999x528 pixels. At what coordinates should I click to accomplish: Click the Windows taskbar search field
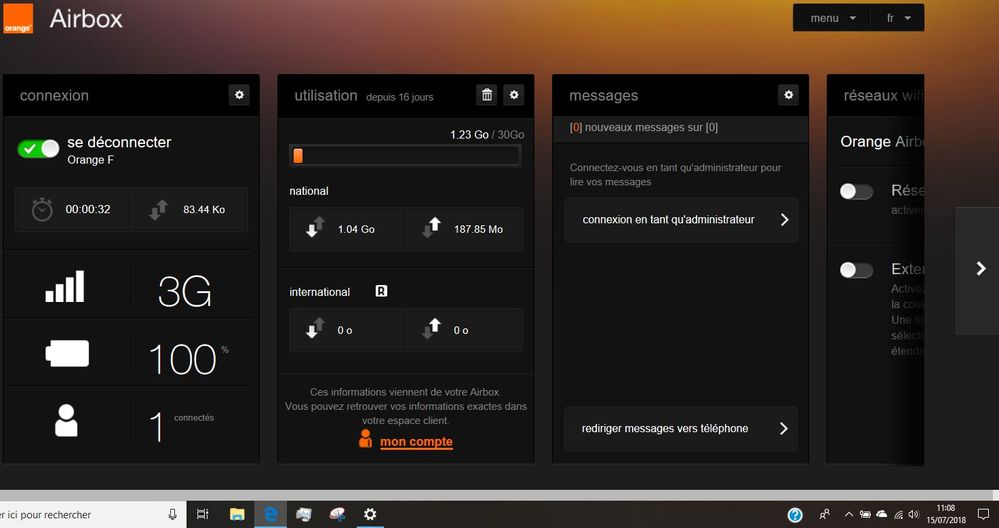coord(85,515)
